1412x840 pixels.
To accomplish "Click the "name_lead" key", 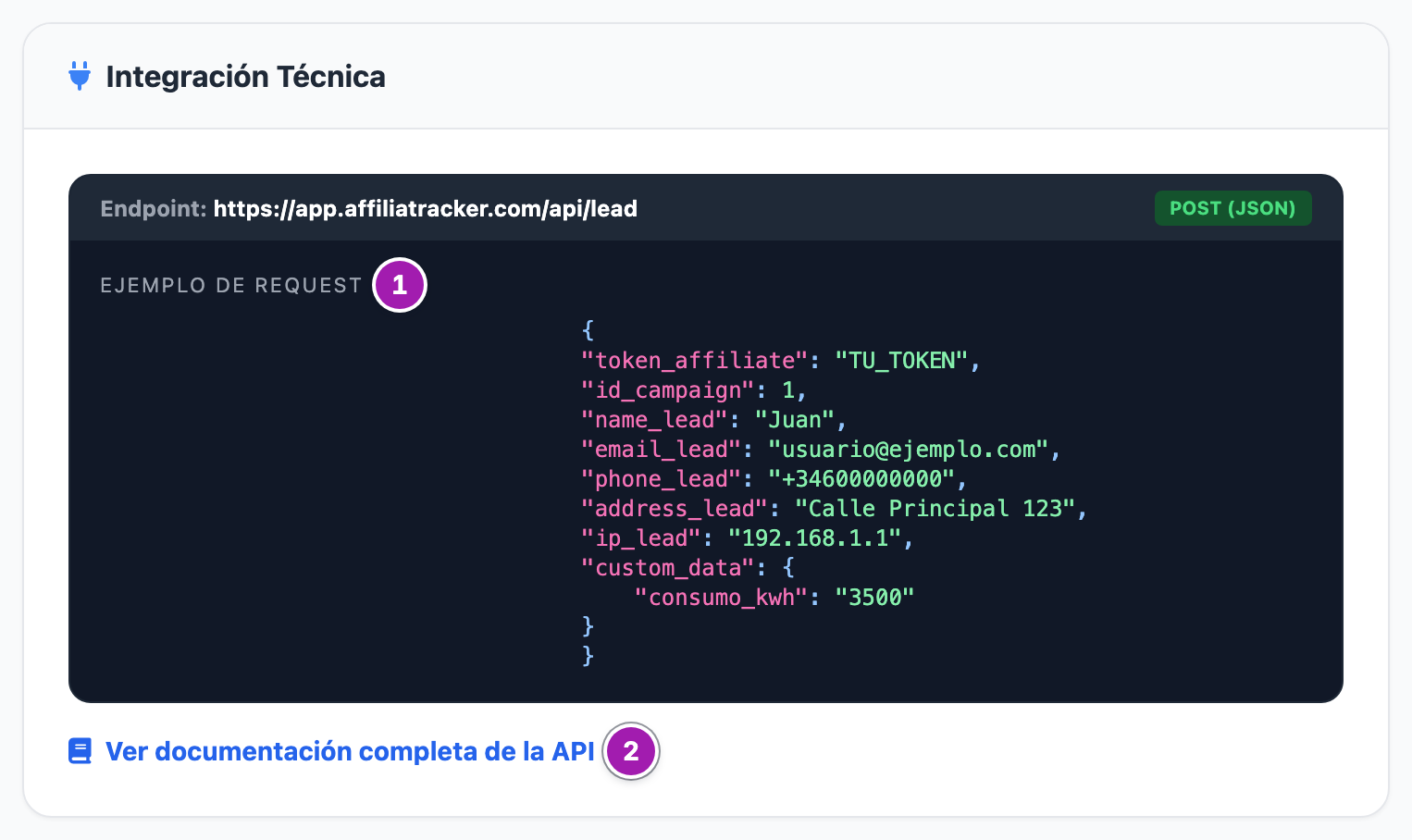I will pyautogui.click(x=654, y=420).
